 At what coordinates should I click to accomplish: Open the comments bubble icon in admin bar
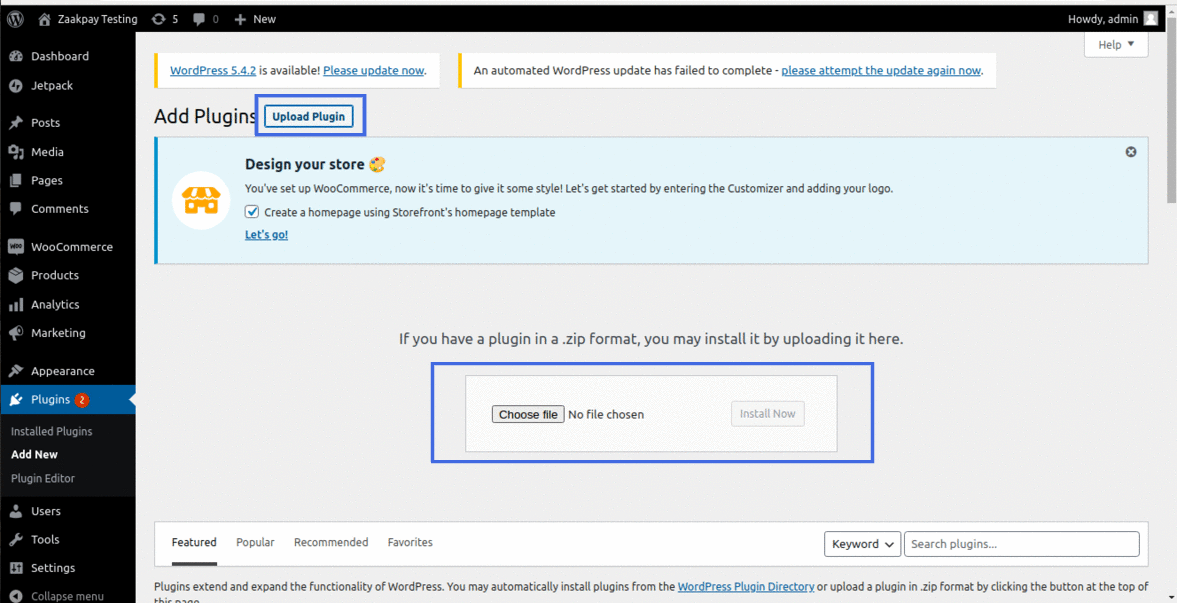click(x=199, y=20)
